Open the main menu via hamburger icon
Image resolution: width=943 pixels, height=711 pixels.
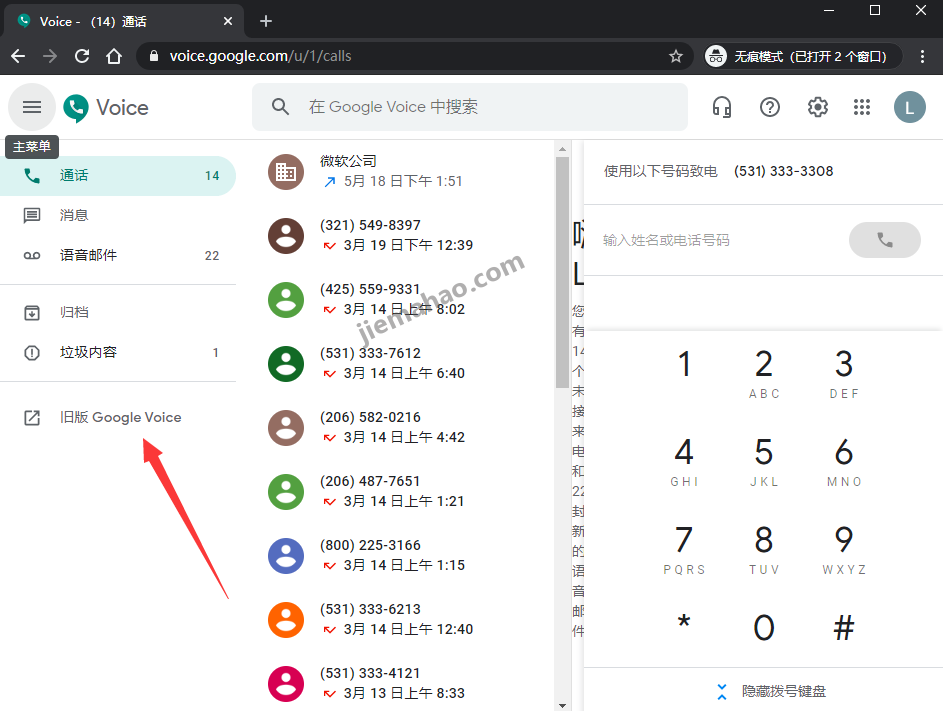[31, 106]
